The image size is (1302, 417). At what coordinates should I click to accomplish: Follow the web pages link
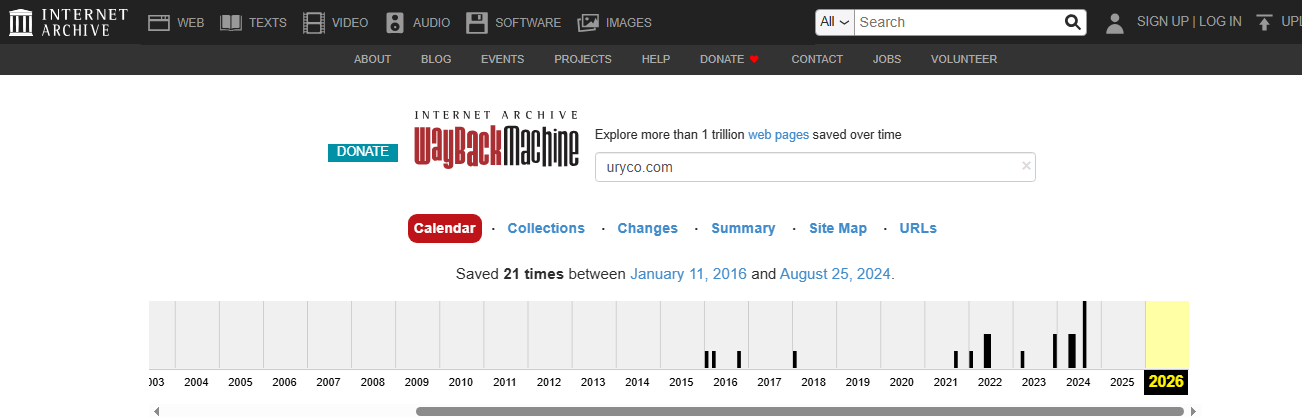pyautogui.click(x=779, y=134)
